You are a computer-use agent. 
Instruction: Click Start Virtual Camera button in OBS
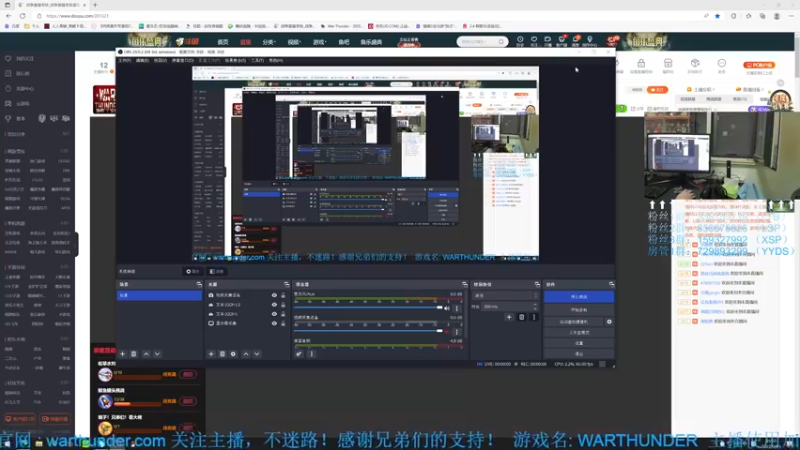[x=574, y=322]
